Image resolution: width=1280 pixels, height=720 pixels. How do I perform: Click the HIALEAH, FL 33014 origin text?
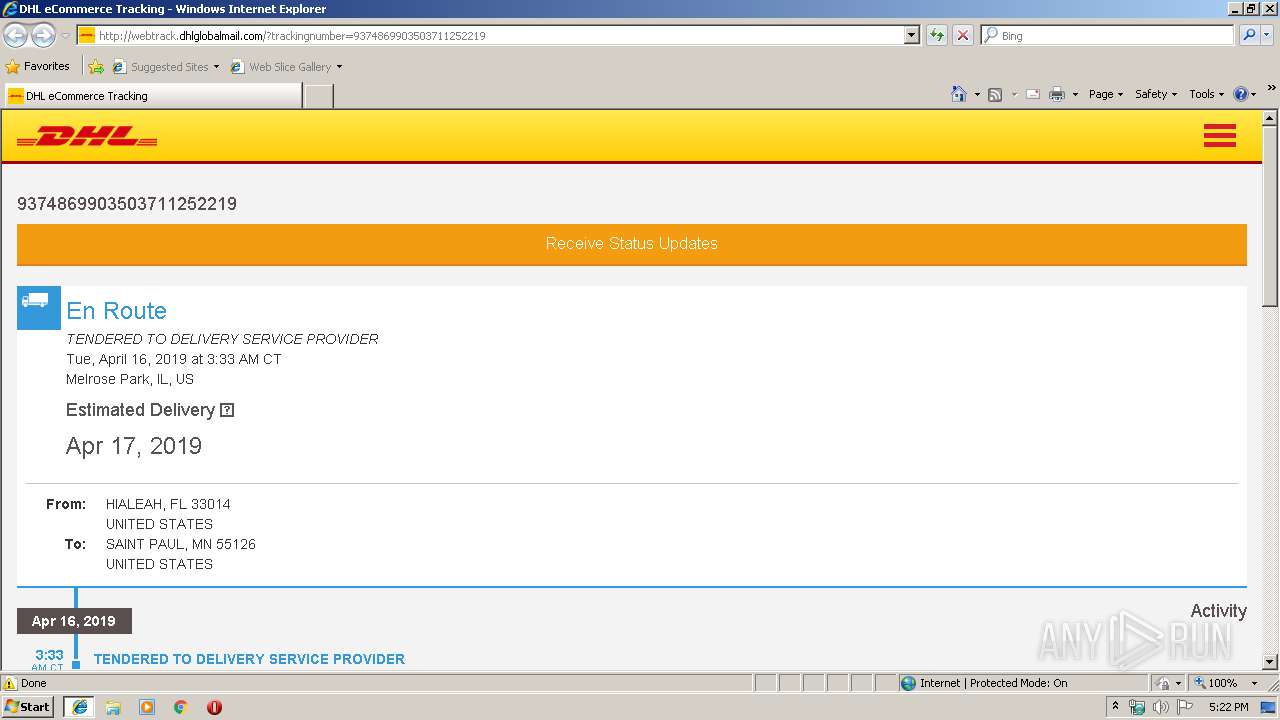168,504
